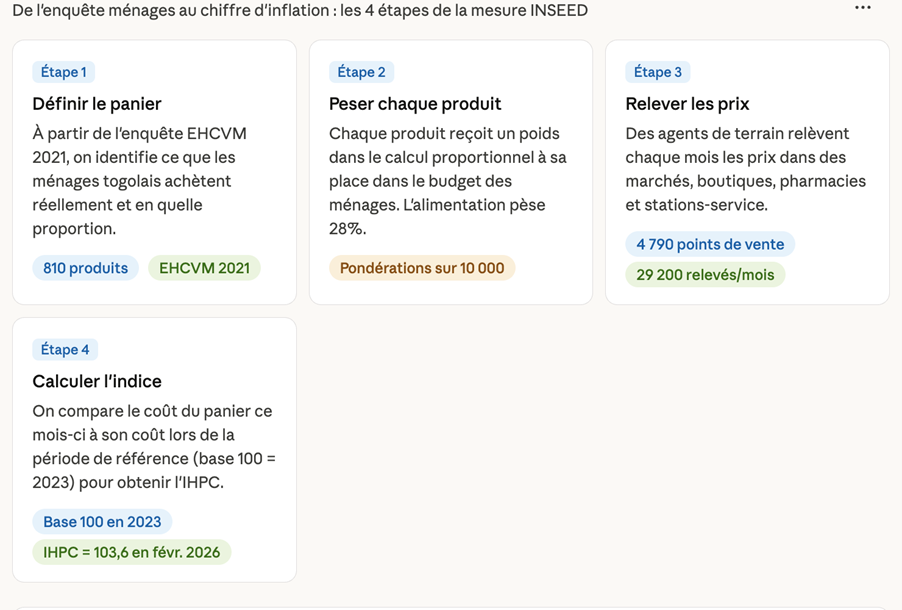Click the 'Relever les prix' card heading
Viewport: 902px width, 610px height.
point(686,104)
